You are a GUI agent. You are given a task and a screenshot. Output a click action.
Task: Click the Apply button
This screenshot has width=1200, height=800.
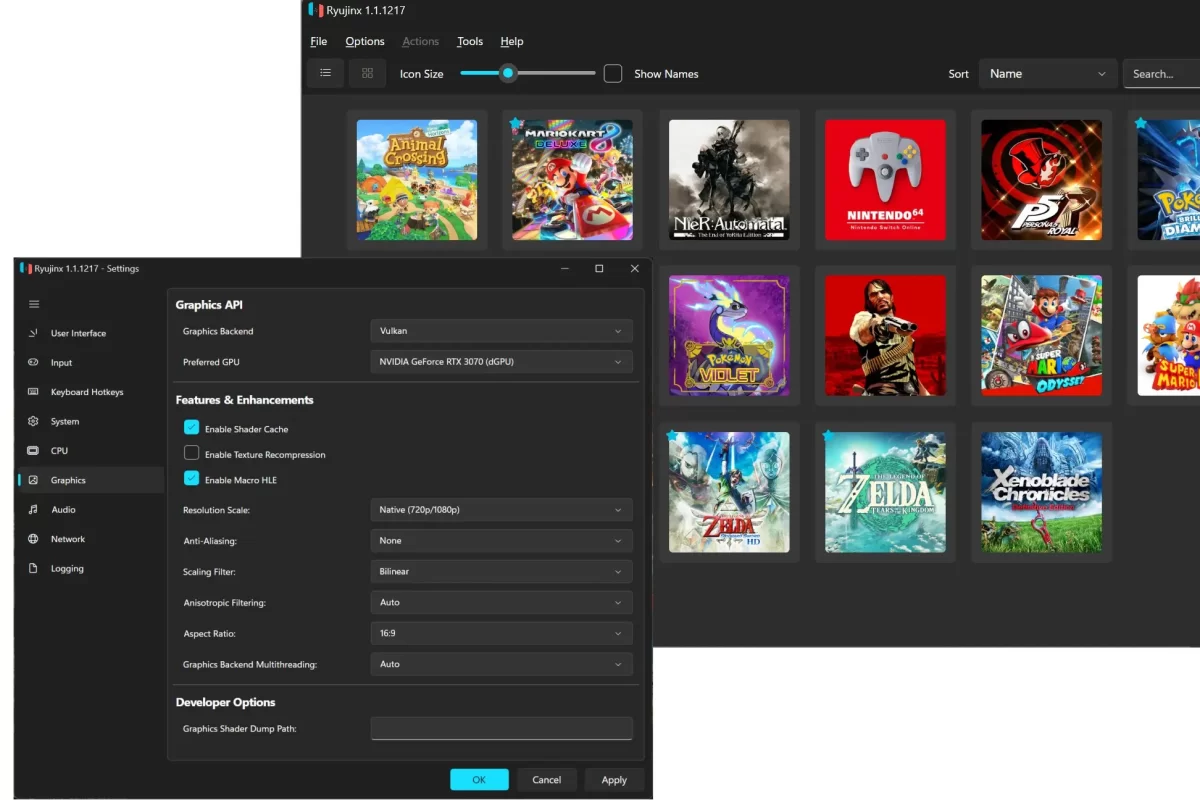tap(614, 780)
